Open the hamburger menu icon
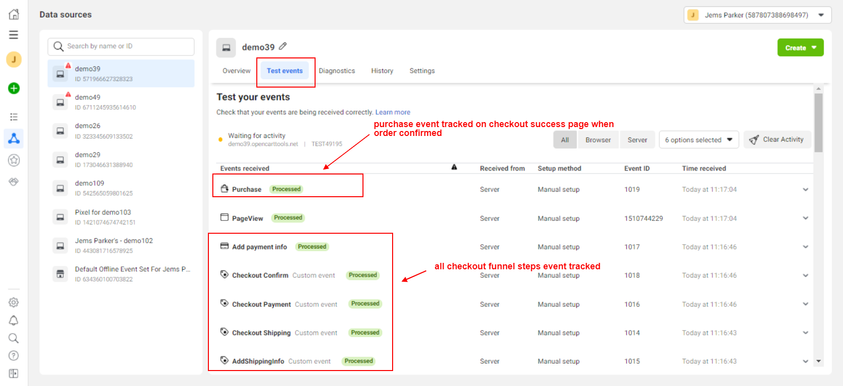The height and width of the screenshot is (386, 843). click(14, 35)
